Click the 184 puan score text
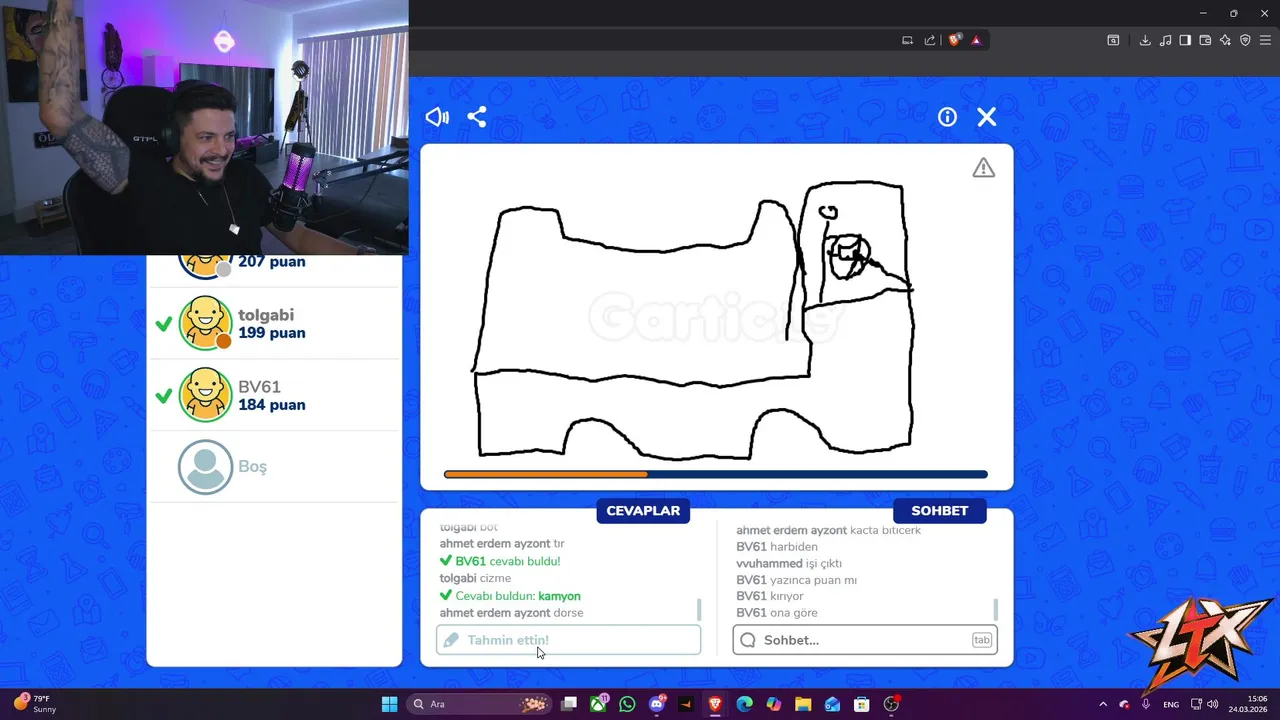Viewport: 1280px width, 720px height. pos(272,405)
